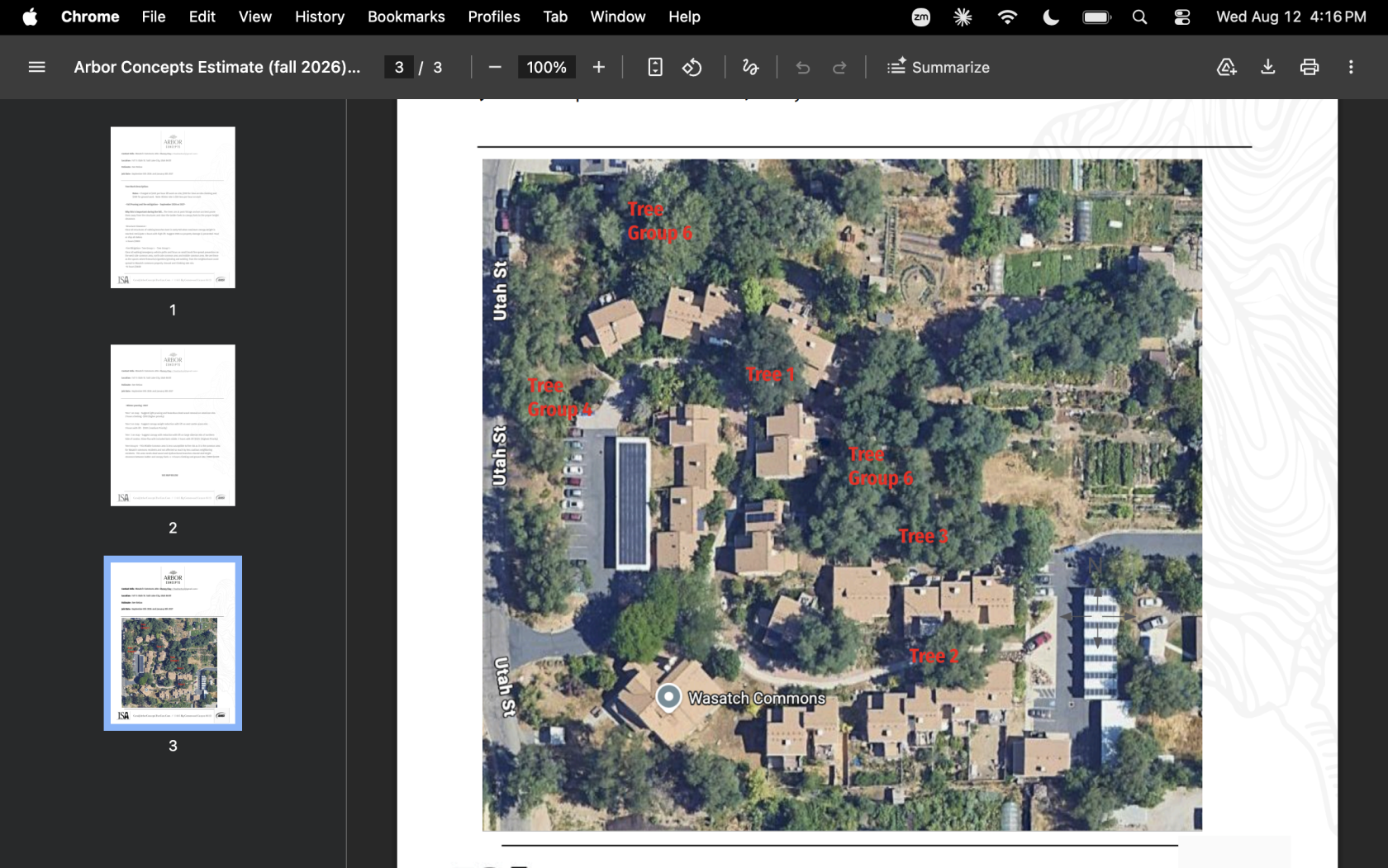Image resolution: width=1388 pixels, height=868 pixels.
Task: Select page 3 thumbnail
Action: tap(173, 643)
